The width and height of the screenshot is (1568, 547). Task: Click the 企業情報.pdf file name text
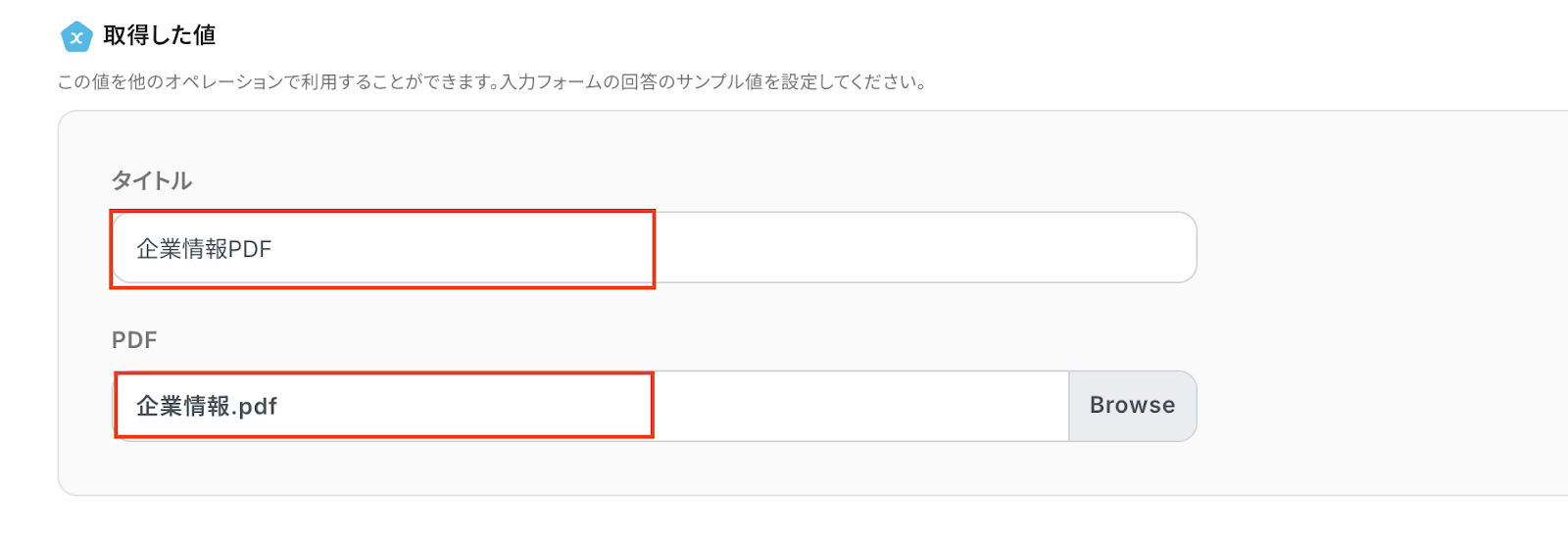click(x=206, y=406)
